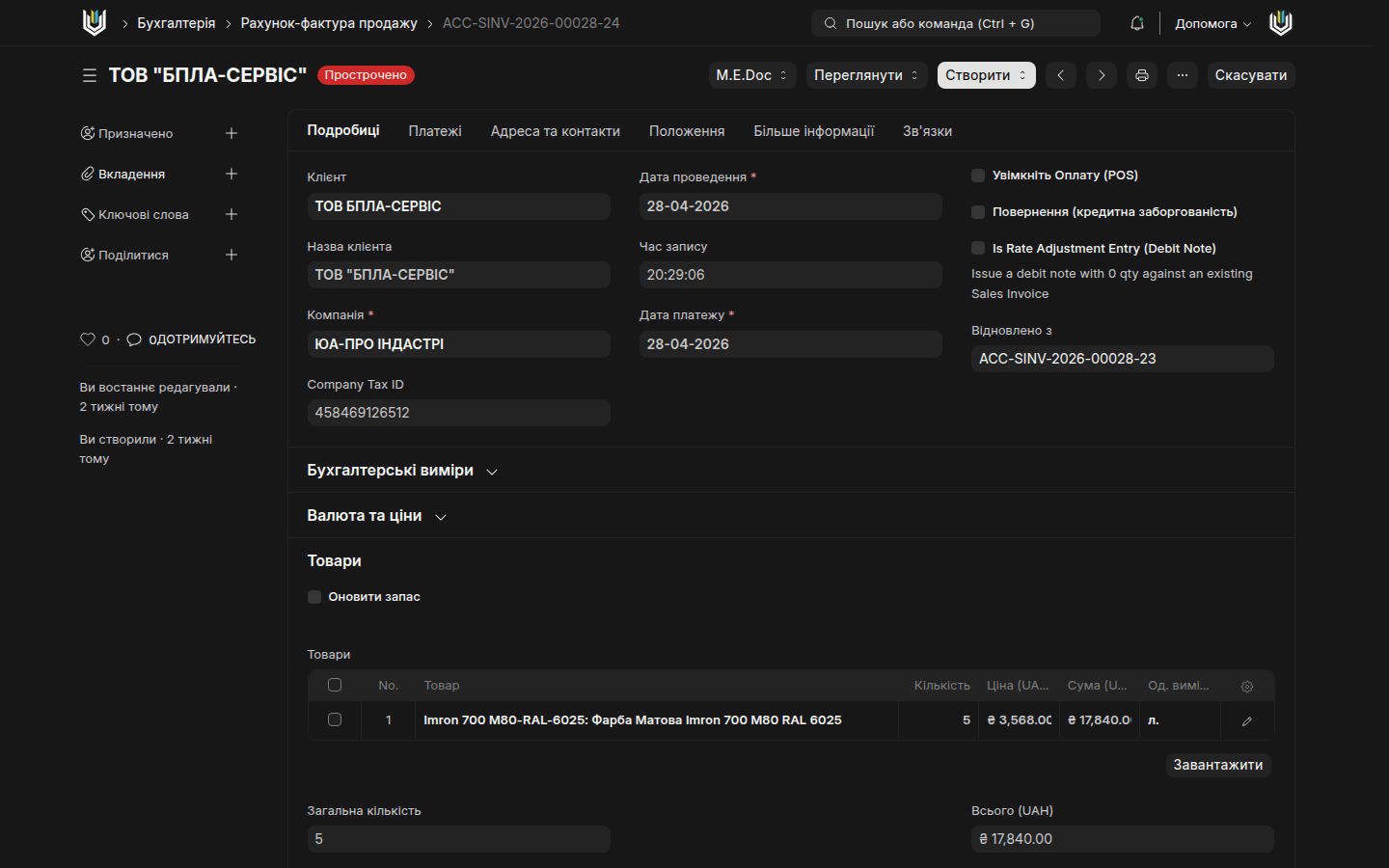Enable Увімкніть Оплату (POS) checkbox
Image resolution: width=1389 pixels, height=868 pixels.
pyautogui.click(x=978, y=176)
